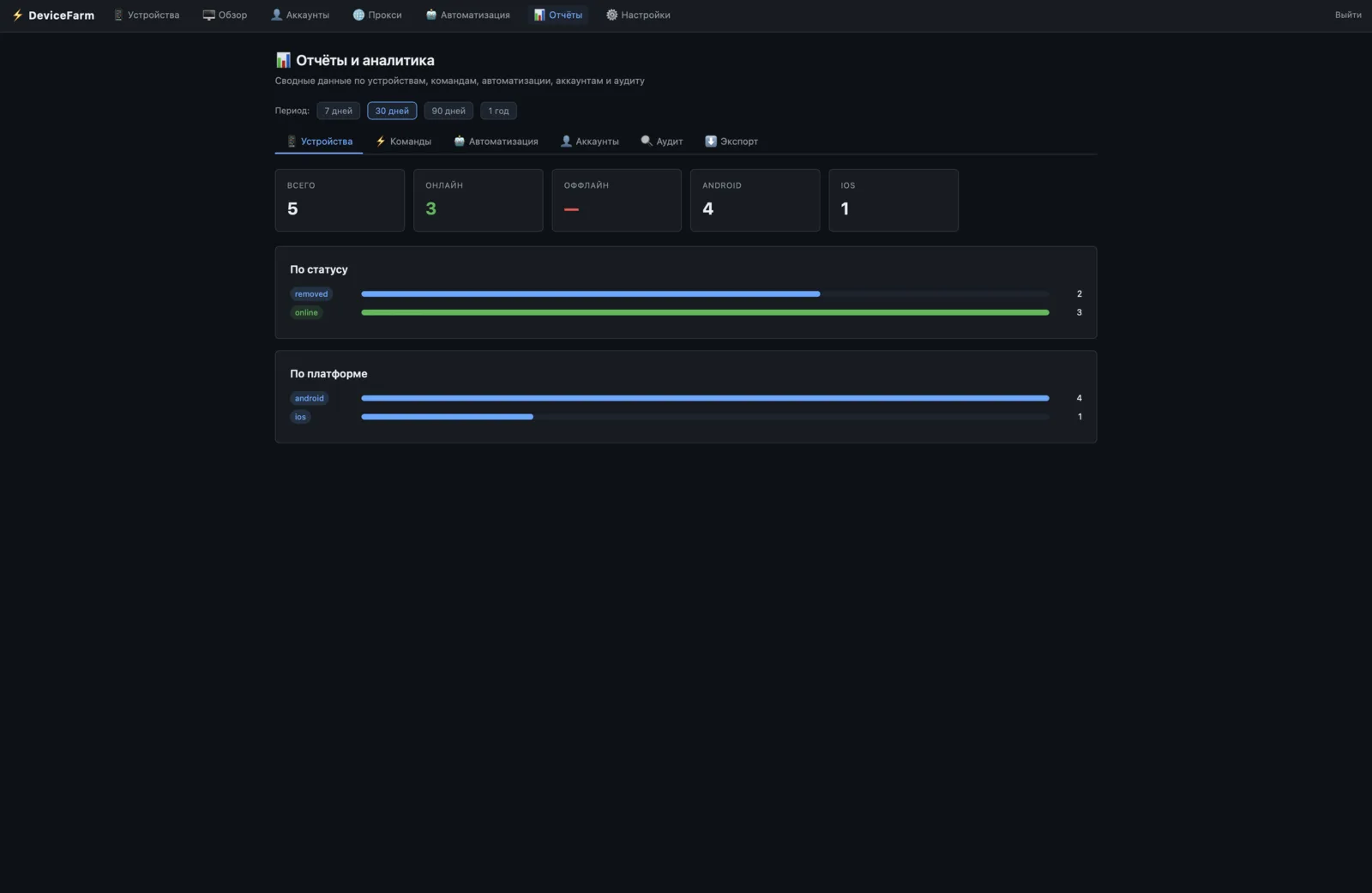Select the 7 дней period
This screenshot has height=893, width=1372.
338,111
